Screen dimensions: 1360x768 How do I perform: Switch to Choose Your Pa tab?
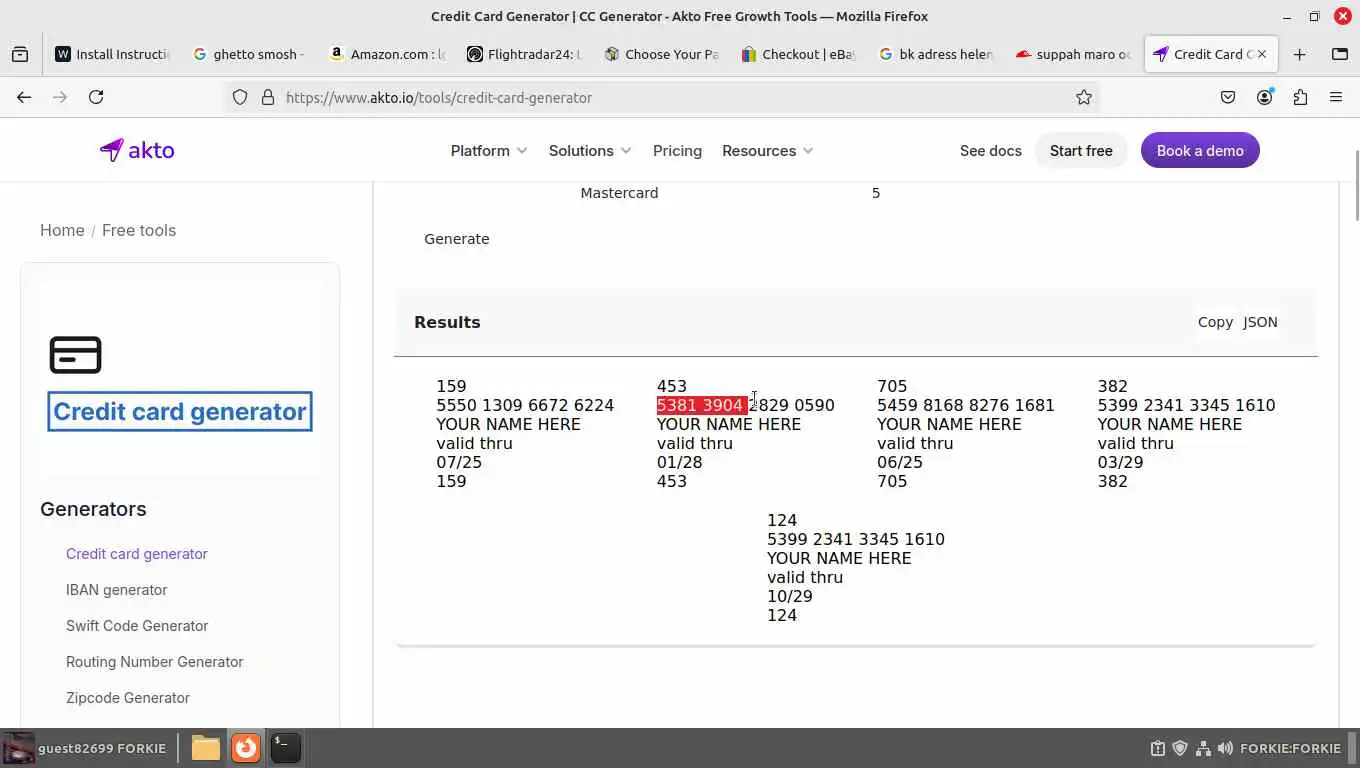click(661, 54)
